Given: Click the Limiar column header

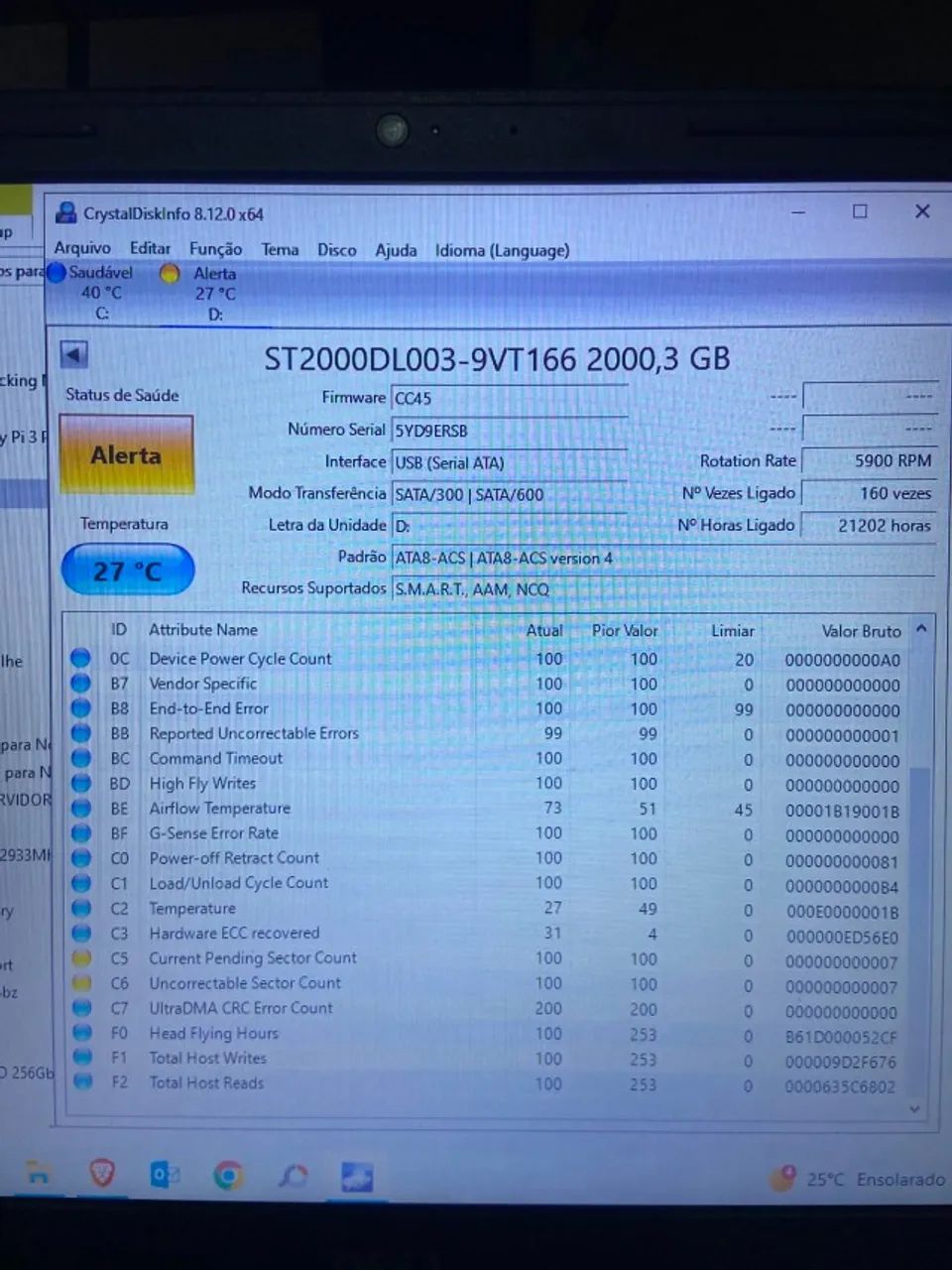Looking at the screenshot, I should point(733,631).
